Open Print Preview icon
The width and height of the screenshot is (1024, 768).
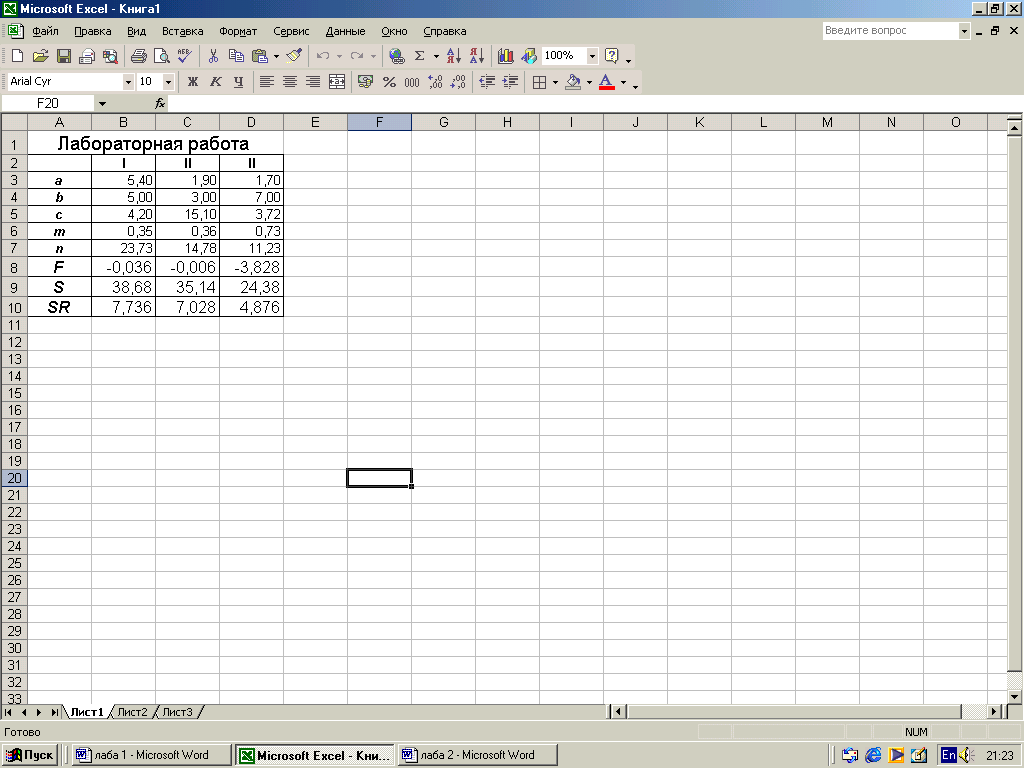click(161, 56)
